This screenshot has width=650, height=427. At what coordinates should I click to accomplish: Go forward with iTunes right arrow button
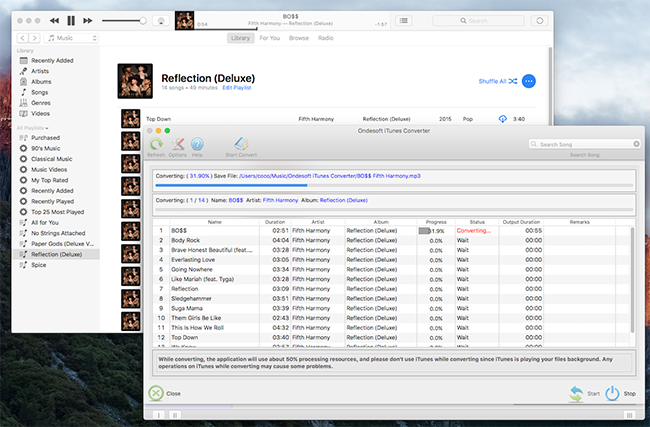(34, 38)
